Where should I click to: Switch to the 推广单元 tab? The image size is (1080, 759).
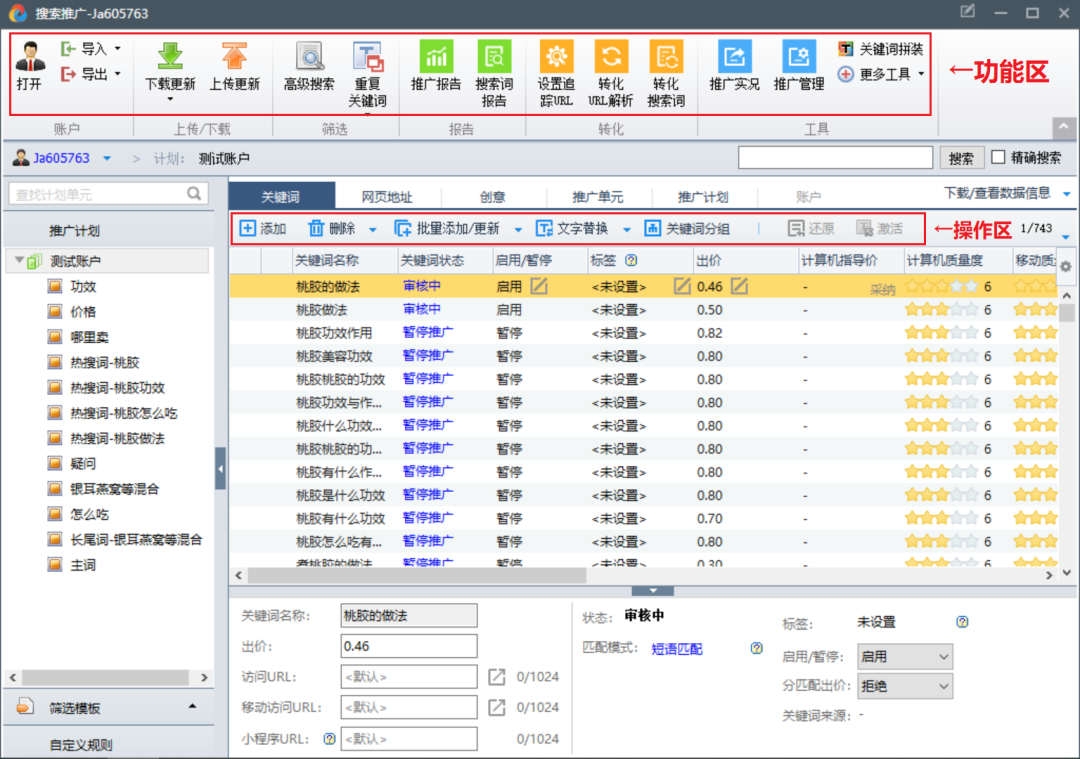click(x=597, y=197)
